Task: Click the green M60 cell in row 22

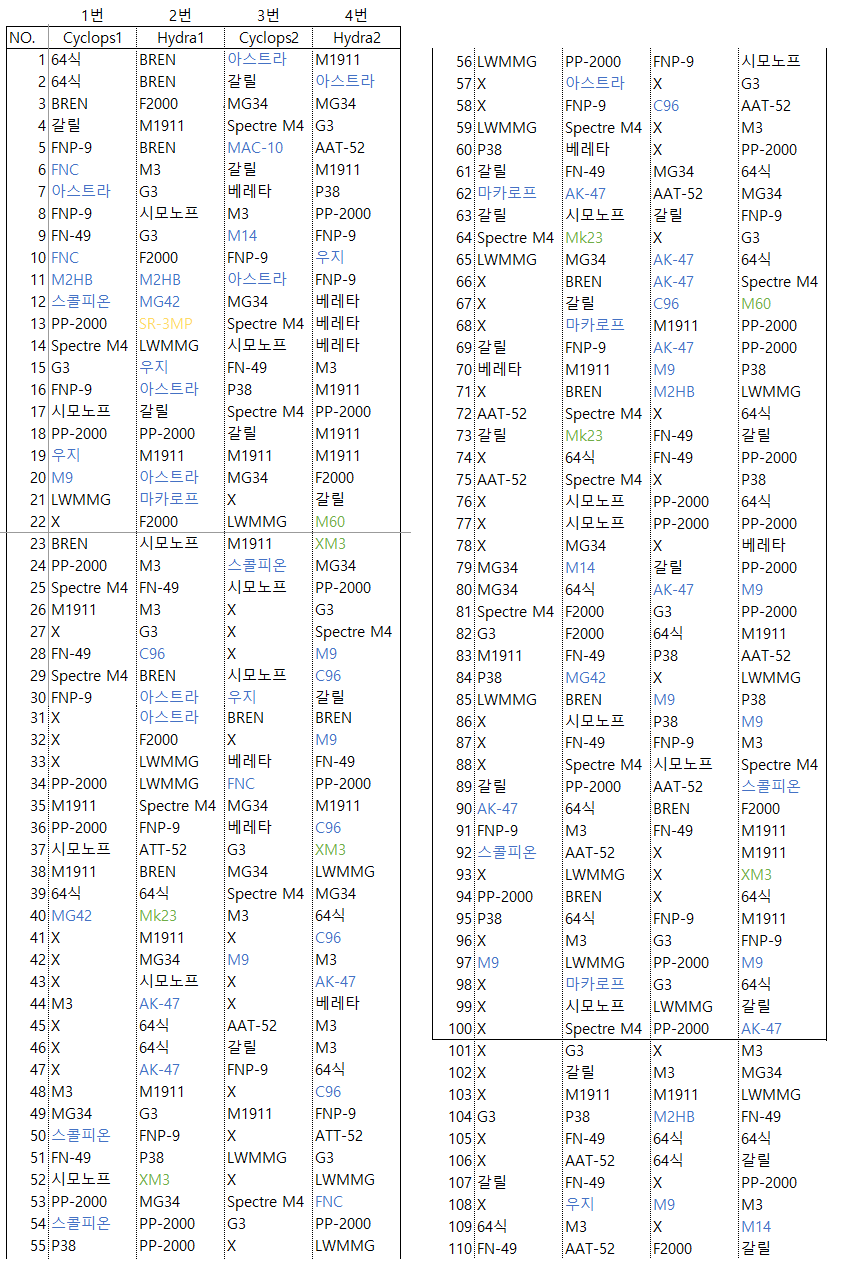Action: tap(331, 521)
